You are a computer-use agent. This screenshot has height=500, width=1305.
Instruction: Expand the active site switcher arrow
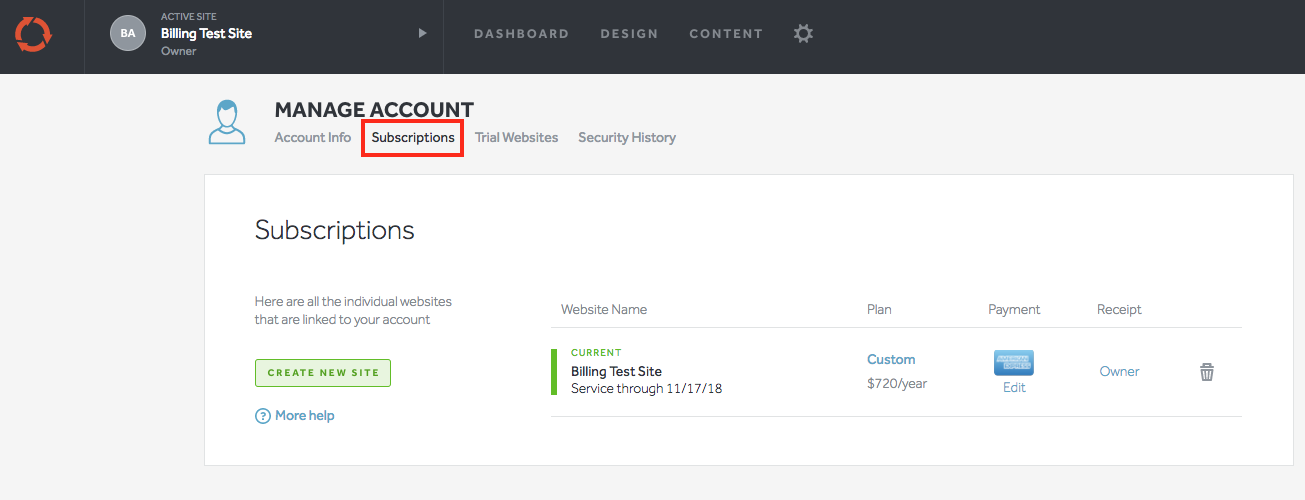pyautogui.click(x=422, y=33)
